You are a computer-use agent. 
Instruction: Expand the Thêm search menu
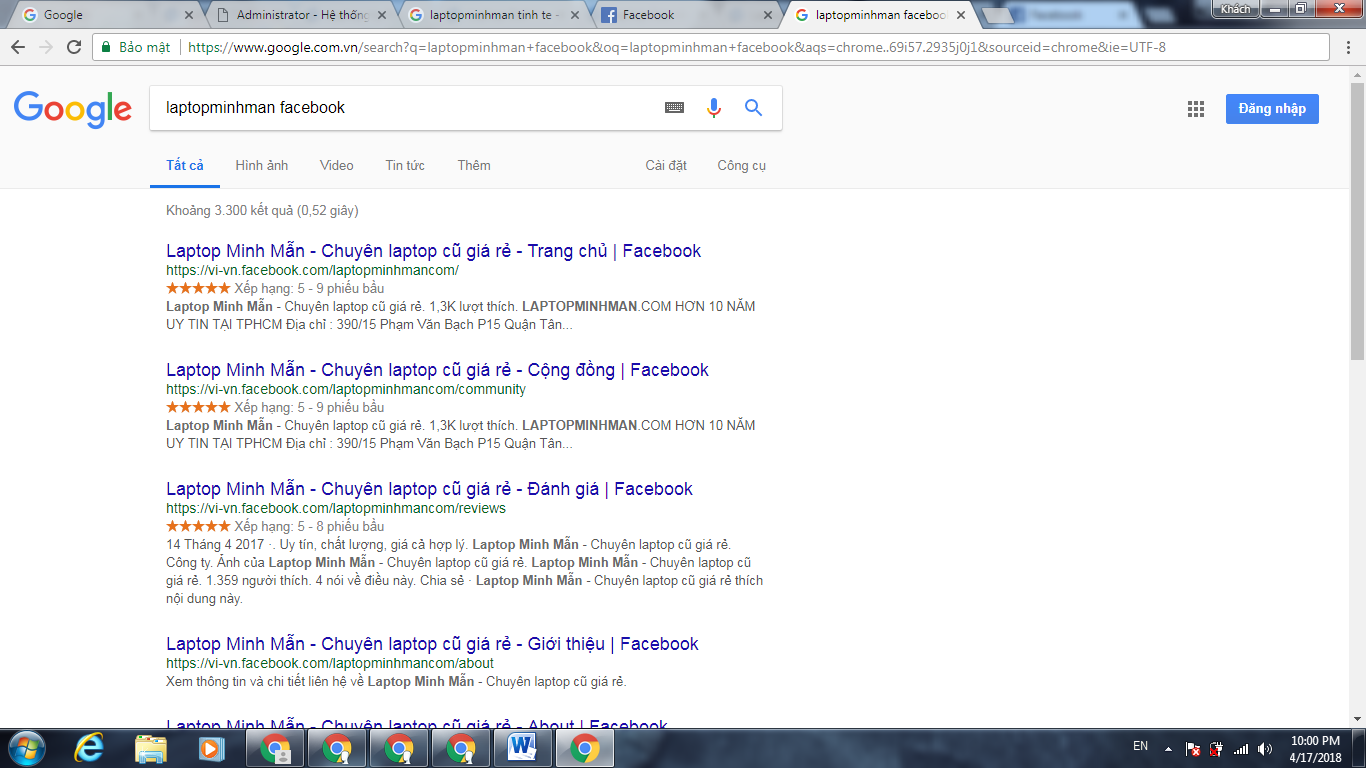click(474, 165)
